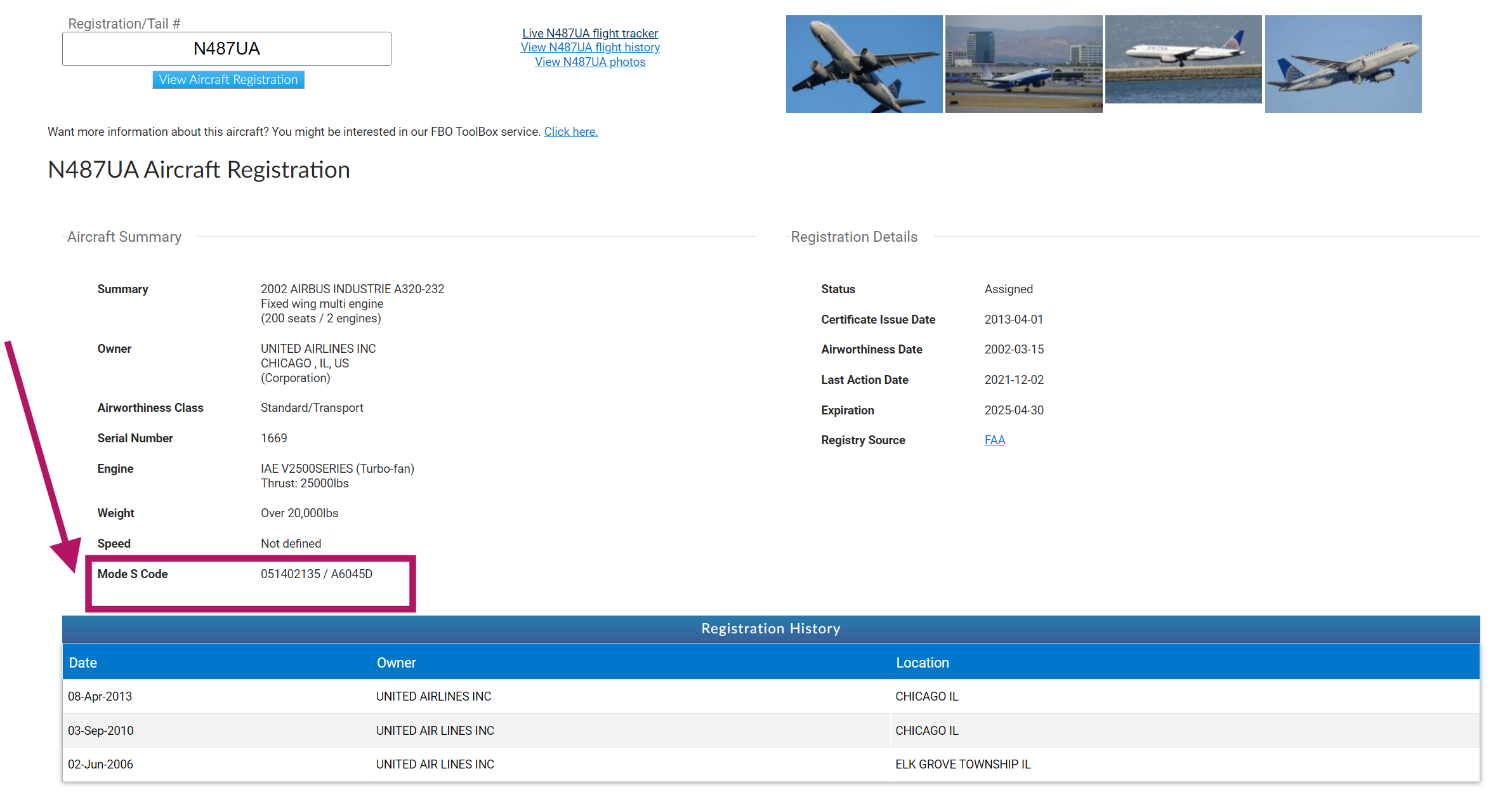The height and width of the screenshot is (811, 1512).
Task: Open the FAA registry source link
Action: click(995, 440)
